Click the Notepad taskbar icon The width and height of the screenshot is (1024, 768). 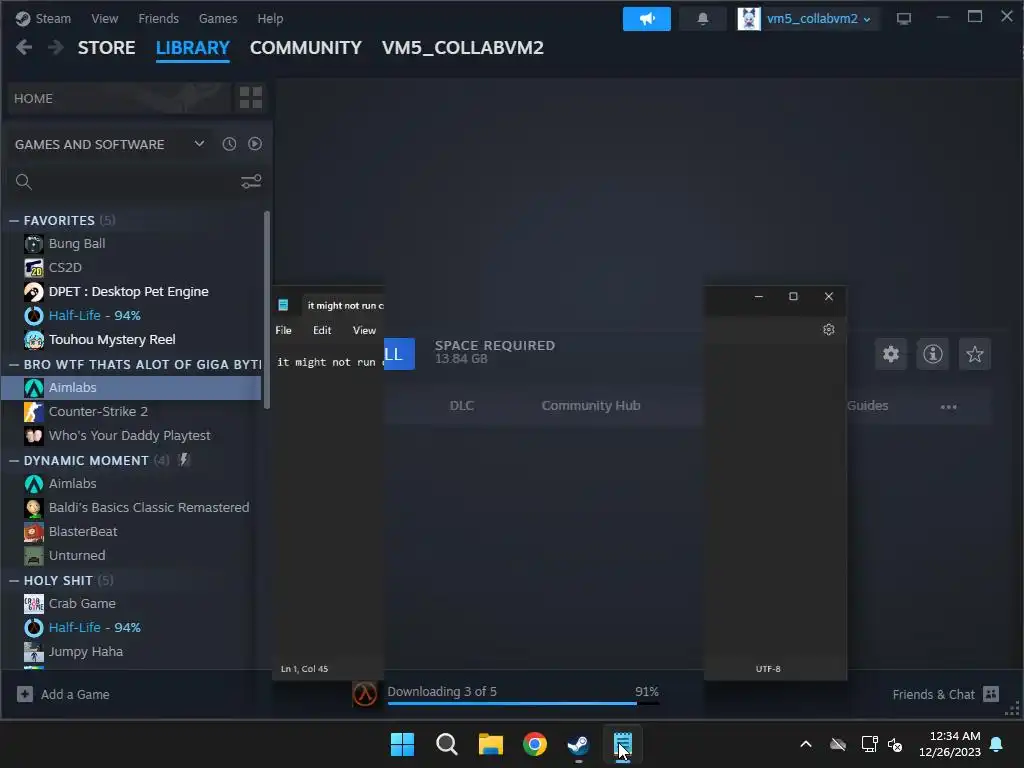pos(622,744)
